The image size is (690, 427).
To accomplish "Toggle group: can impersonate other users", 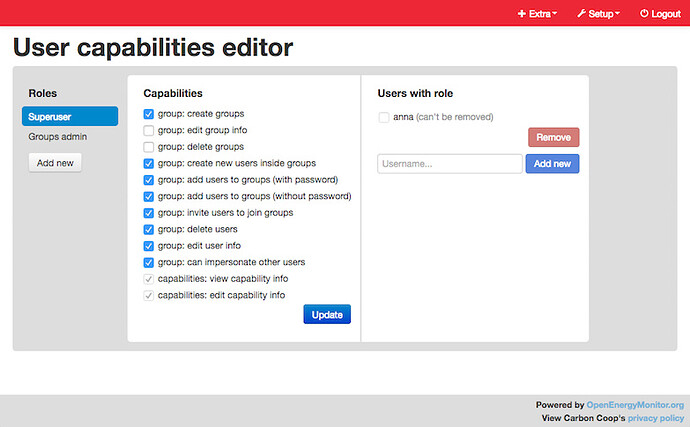I will [149, 263].
